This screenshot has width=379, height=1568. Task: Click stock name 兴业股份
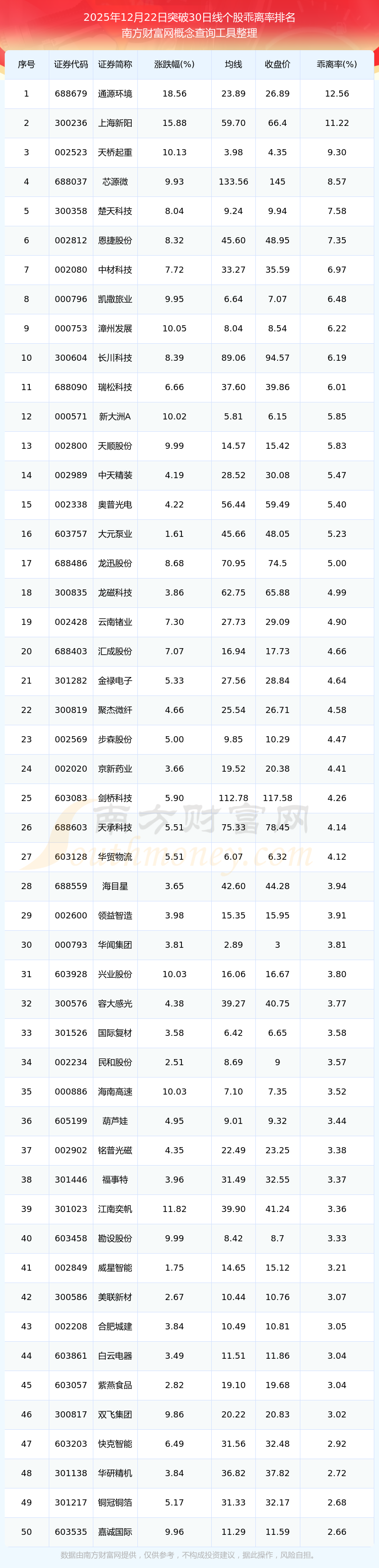pyautogui.click(x=115, y=974)
